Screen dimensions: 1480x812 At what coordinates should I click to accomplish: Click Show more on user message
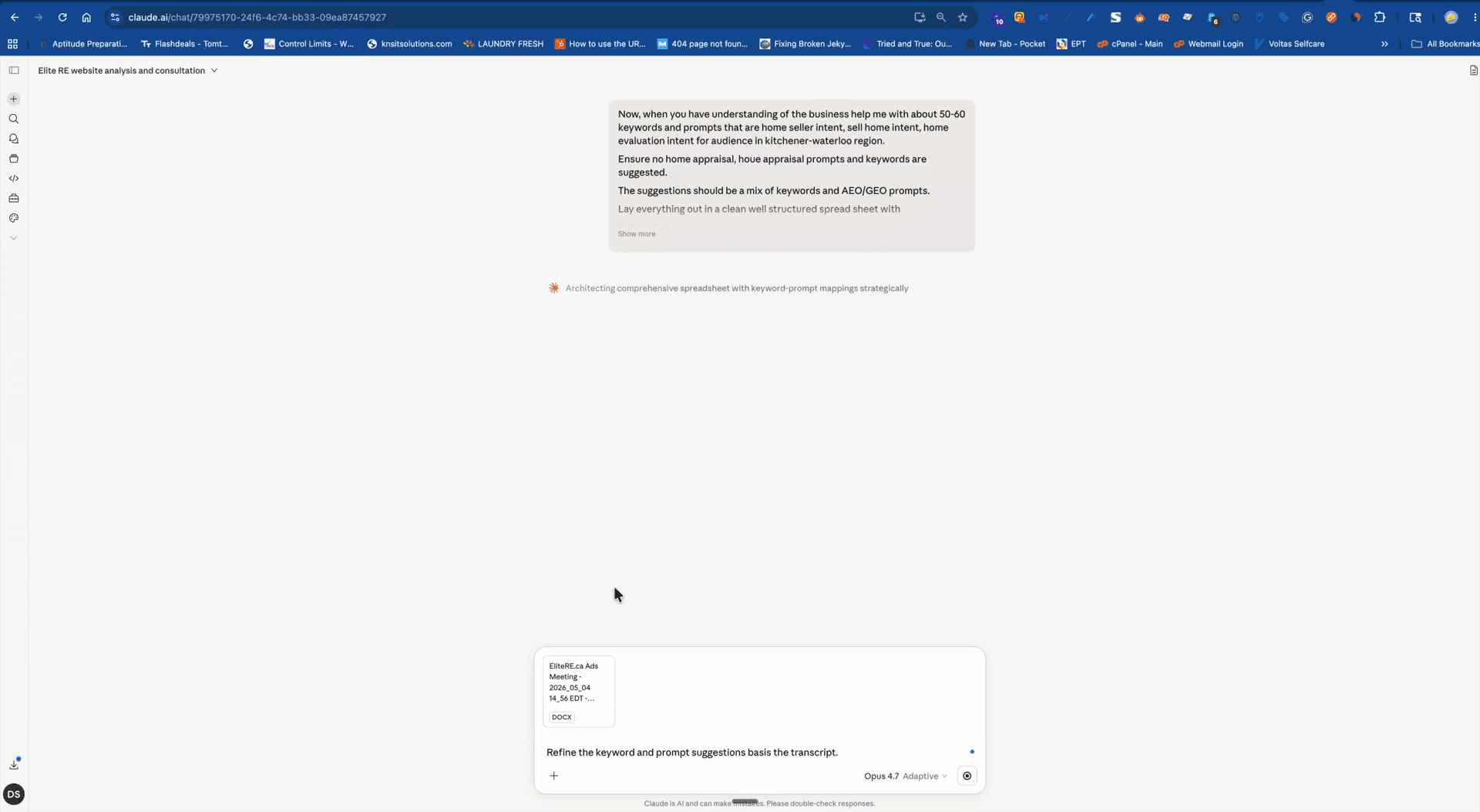(636, 233)
